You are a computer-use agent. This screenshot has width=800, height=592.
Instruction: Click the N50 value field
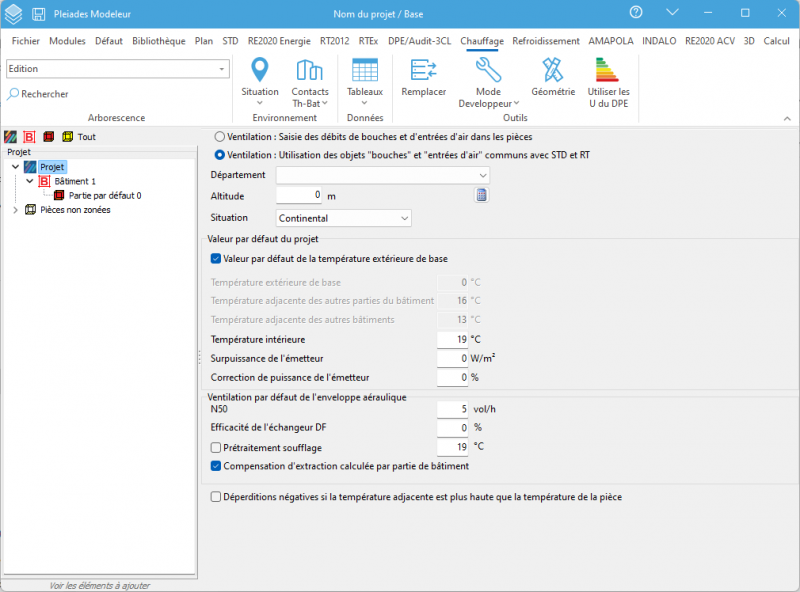[453, 409]
